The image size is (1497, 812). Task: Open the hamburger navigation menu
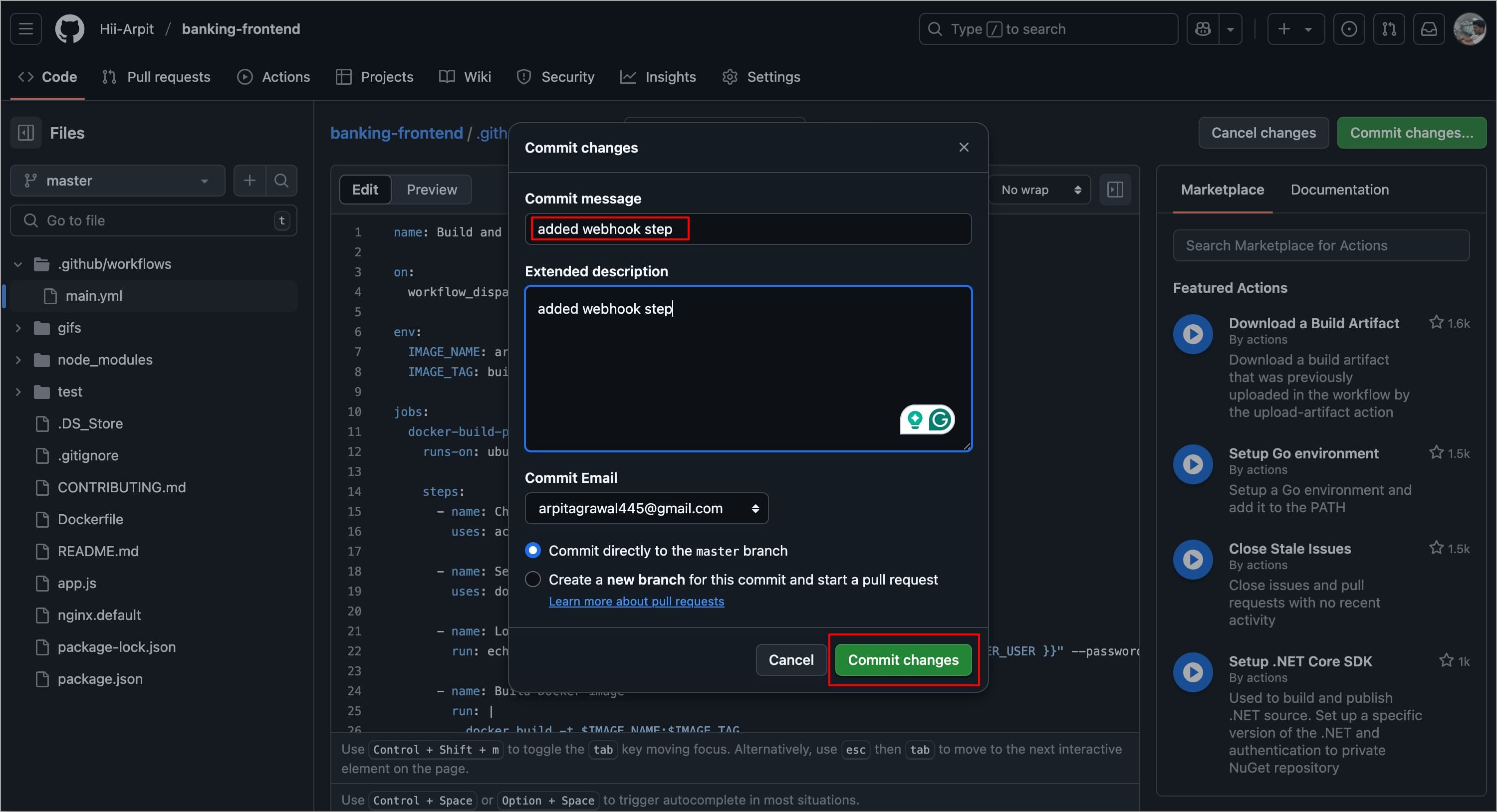pos(25,28)
